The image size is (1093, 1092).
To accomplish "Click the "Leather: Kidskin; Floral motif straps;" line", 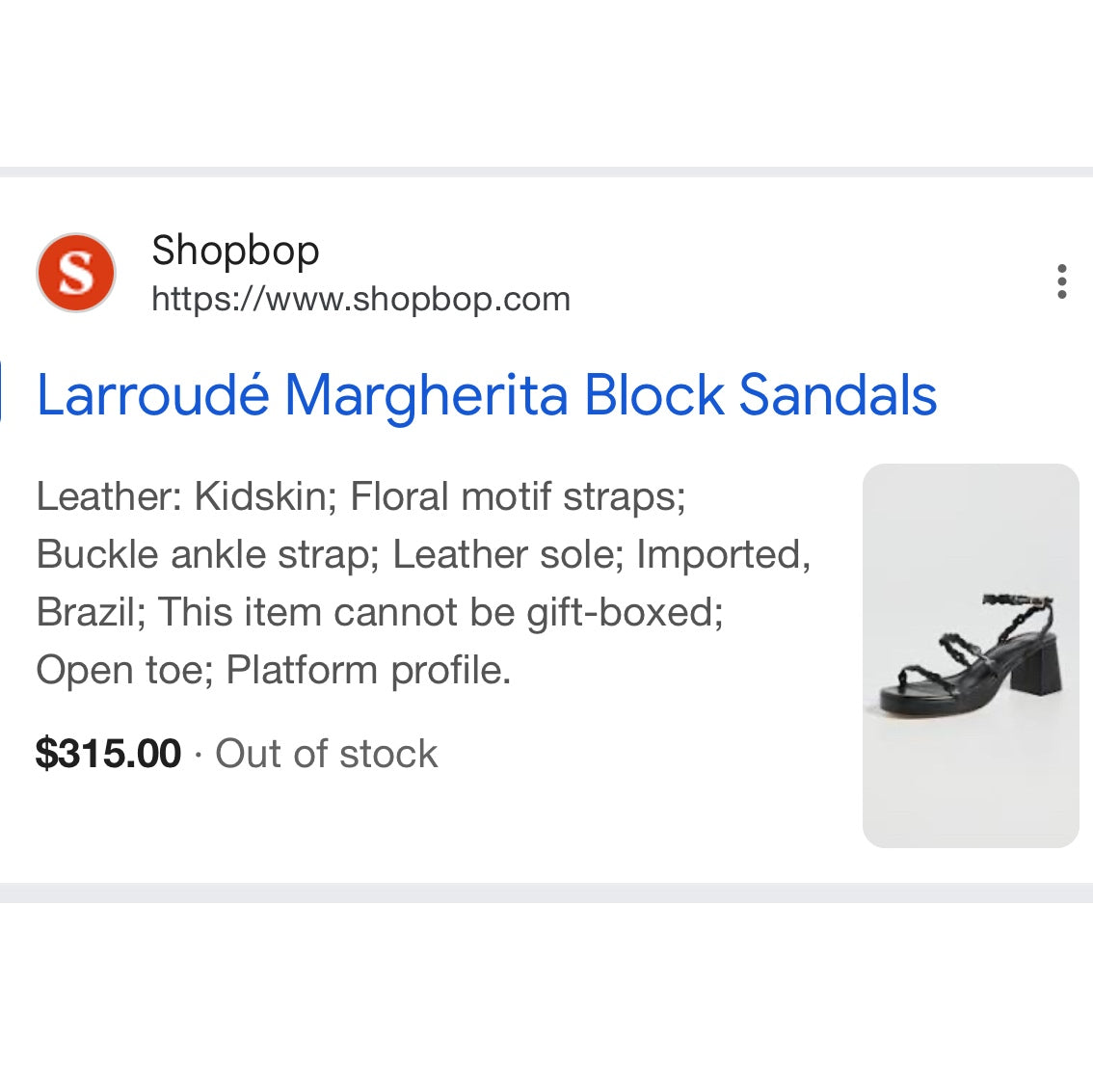I will pos(360,497).
